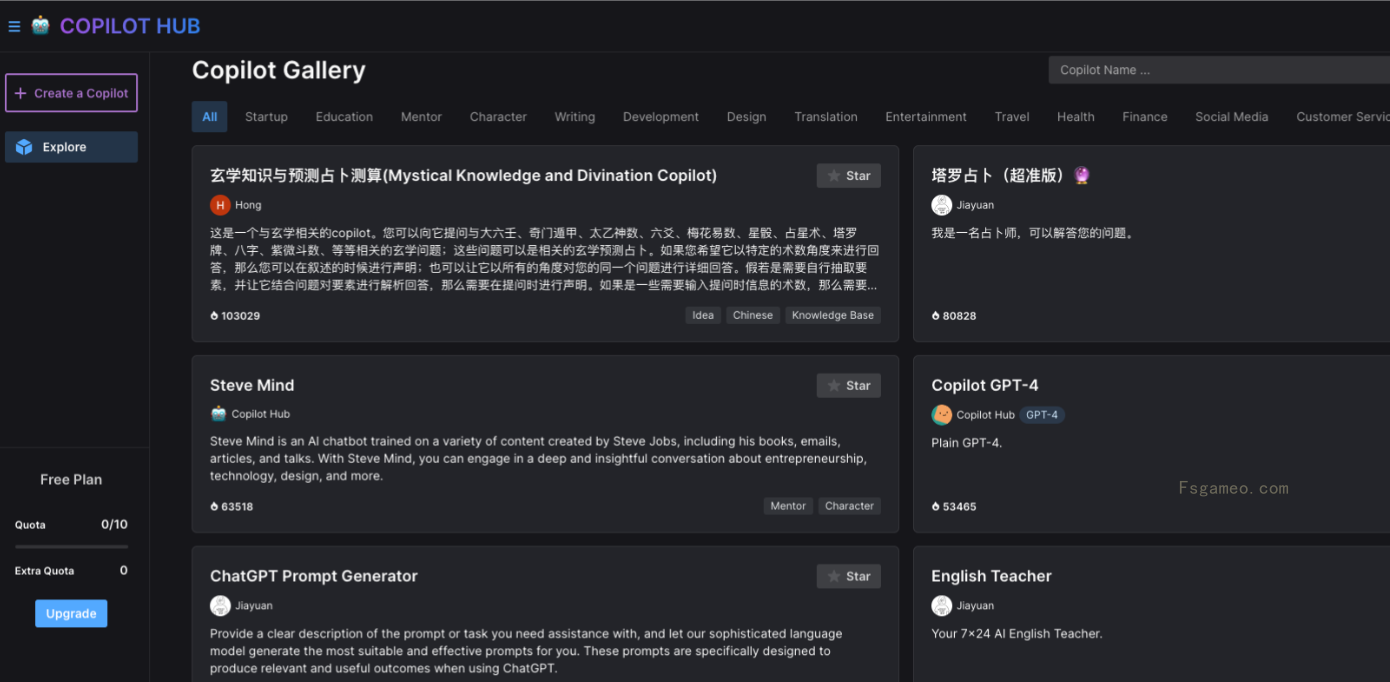Click the Copilot Hub avatar under Steve Mind
The height and width of the screenshot is (682, 1390).
pos(219,414)
